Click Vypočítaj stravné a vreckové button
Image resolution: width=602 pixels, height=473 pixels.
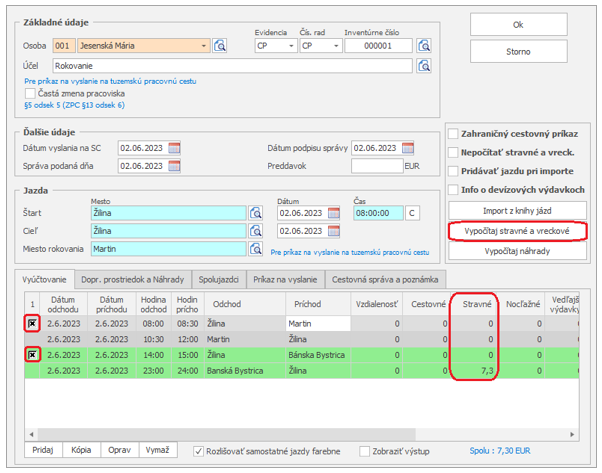(517, 231)
